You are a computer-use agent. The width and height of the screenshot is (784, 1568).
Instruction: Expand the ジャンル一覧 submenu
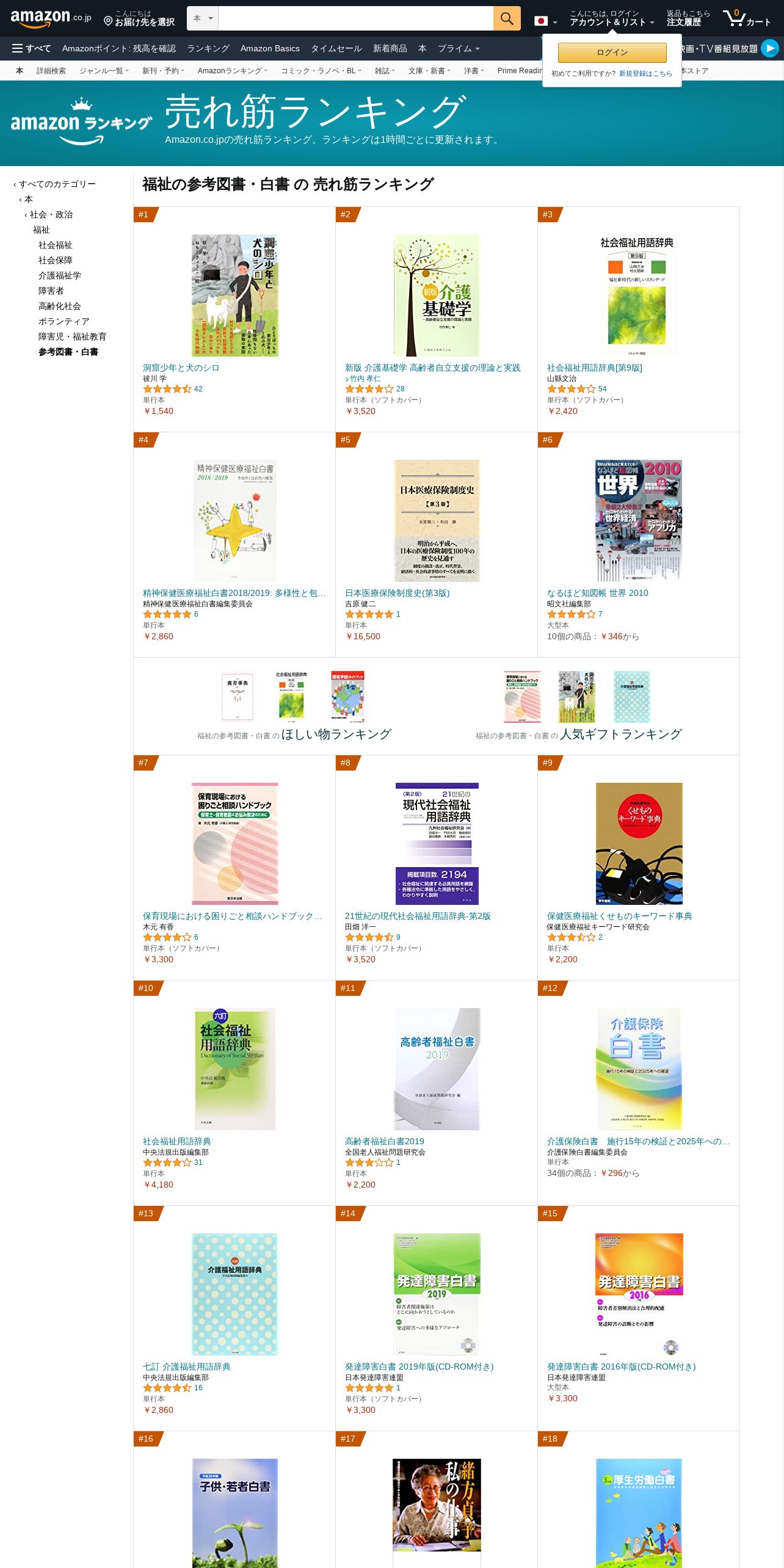(104, 71)
